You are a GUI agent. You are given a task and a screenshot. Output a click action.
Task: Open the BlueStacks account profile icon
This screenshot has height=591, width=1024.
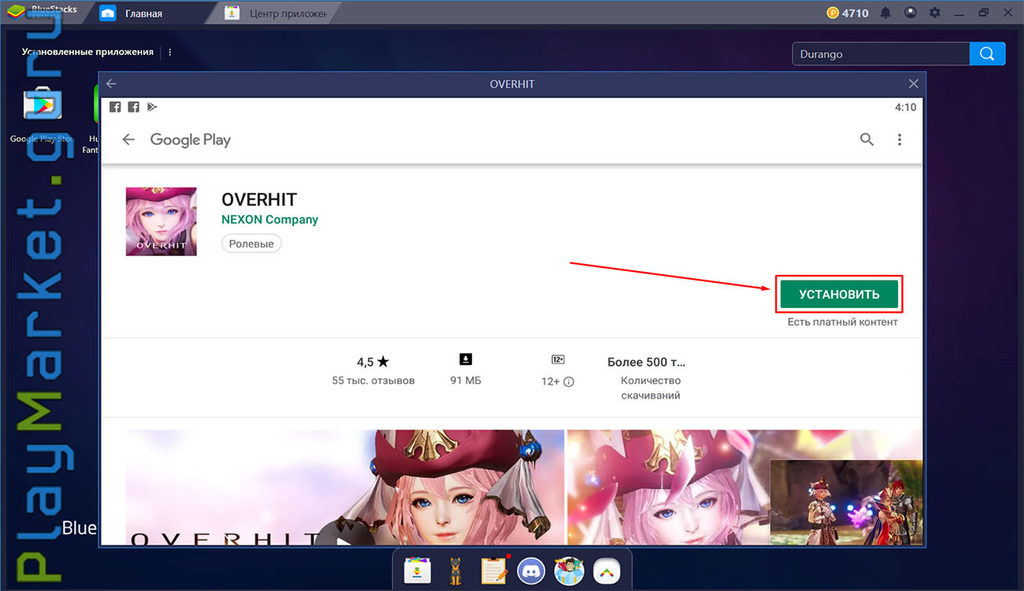910,13
